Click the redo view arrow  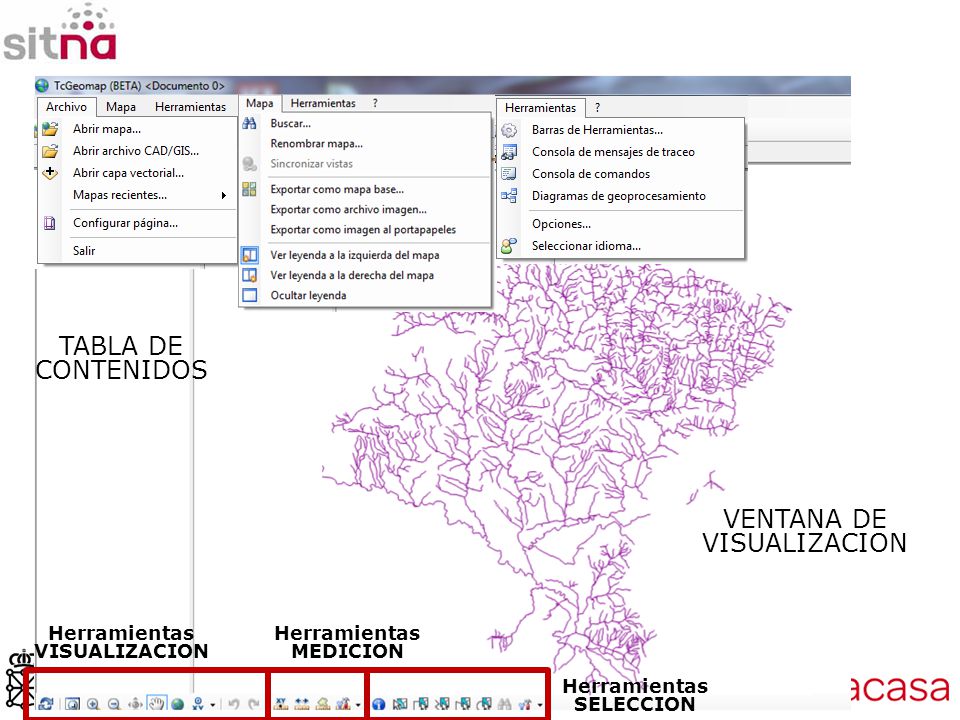tap(254, 704)
